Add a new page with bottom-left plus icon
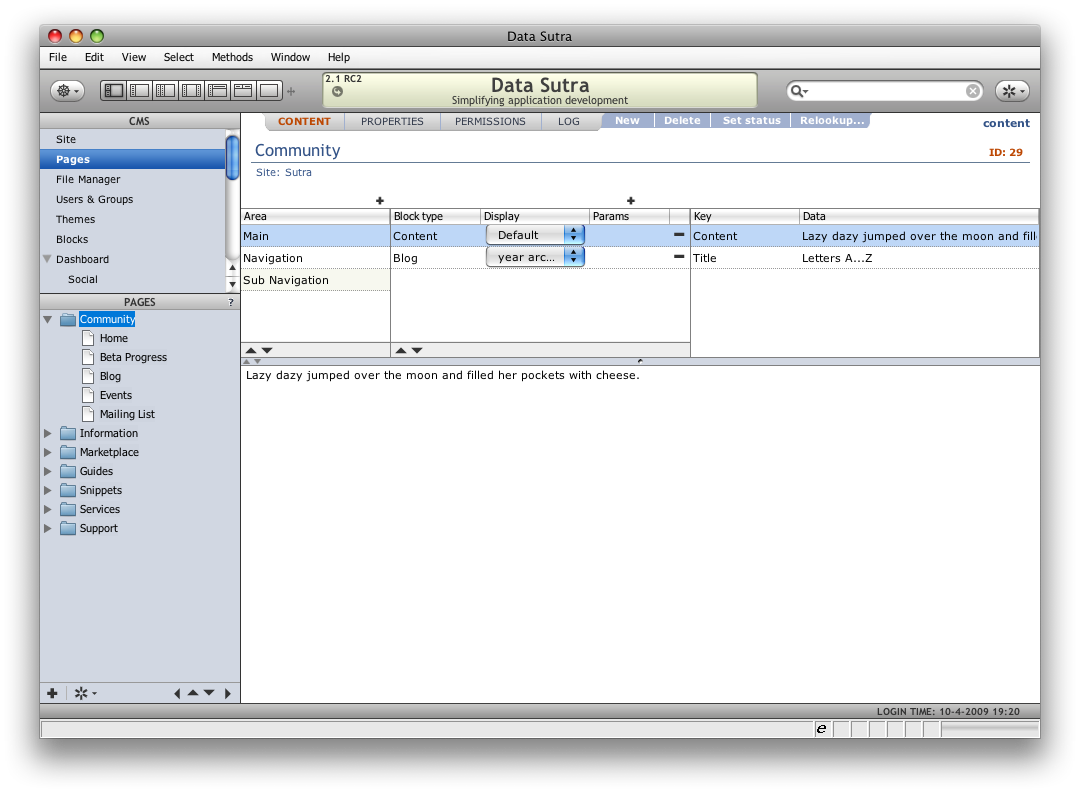 52,693
